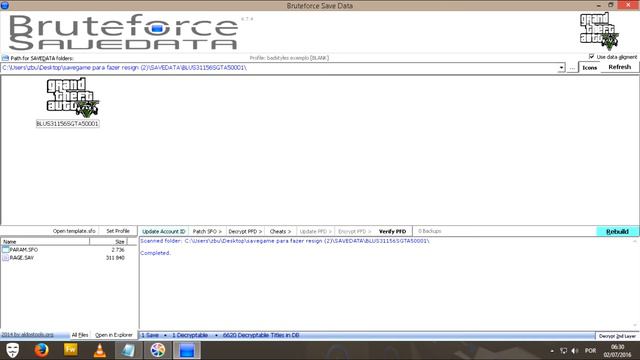Open the Patch SFO menu
The image size is (640, 360).
207,231
